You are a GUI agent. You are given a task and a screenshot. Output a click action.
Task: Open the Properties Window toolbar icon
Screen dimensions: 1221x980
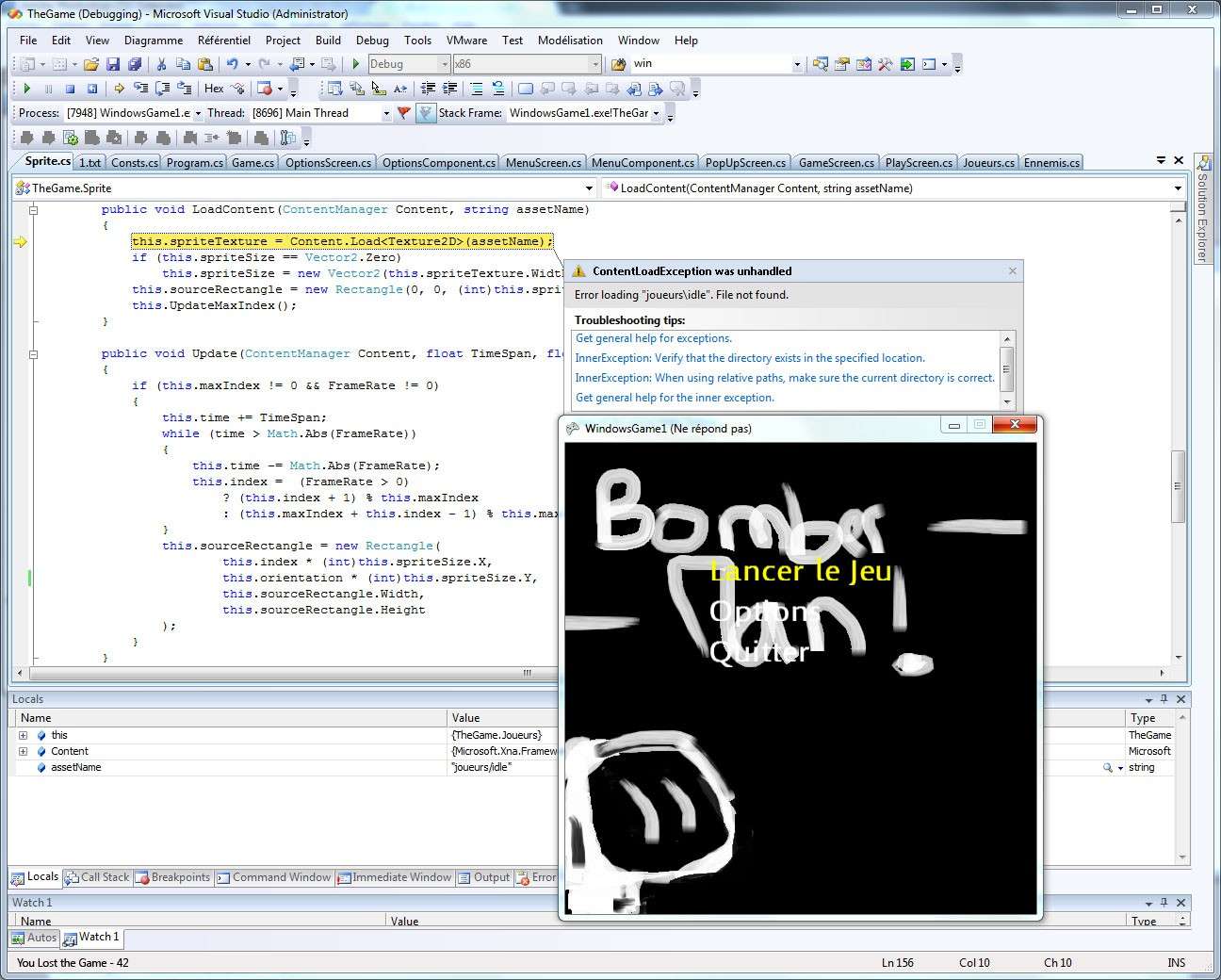click(x=841, y=64)
